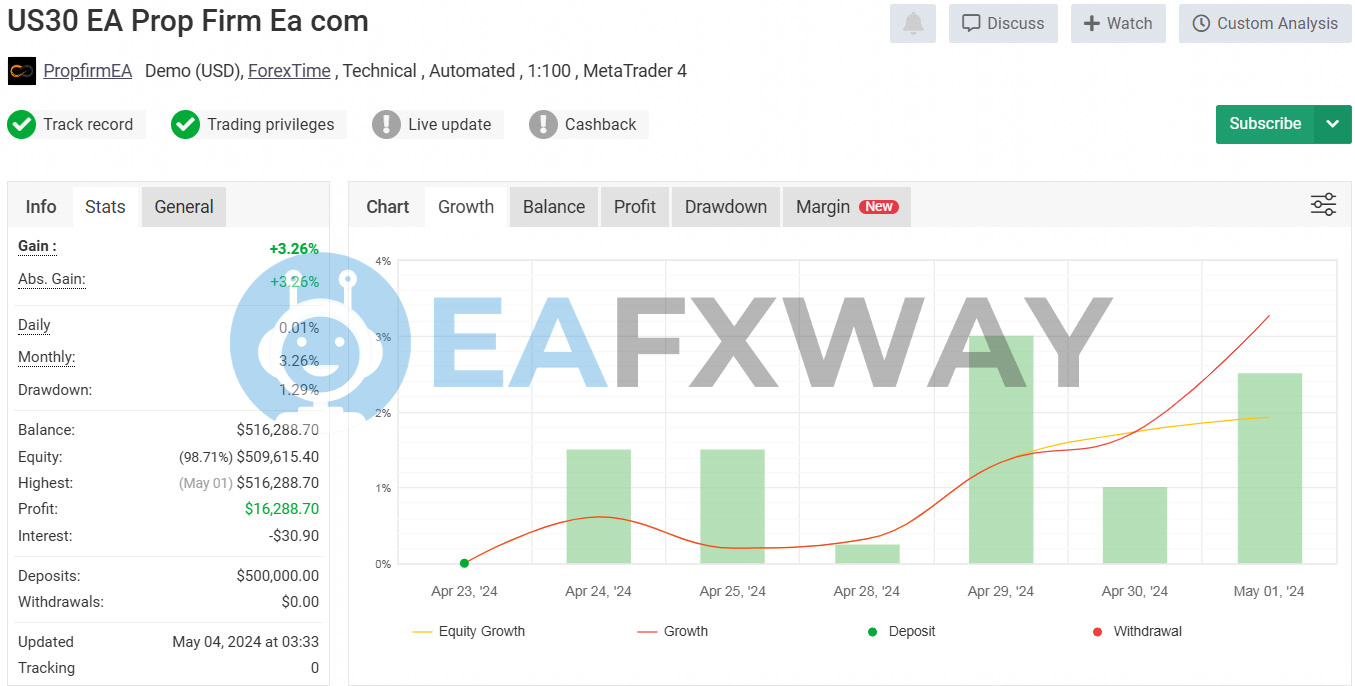Toggle the Withdrawal legend marker

pos(1137,632)
